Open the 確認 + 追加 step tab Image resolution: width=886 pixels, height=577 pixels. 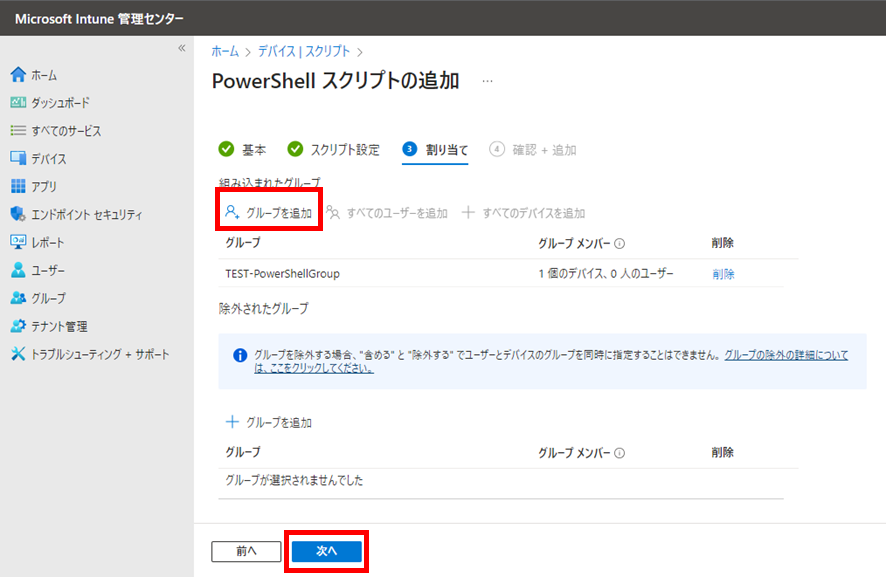533,150
